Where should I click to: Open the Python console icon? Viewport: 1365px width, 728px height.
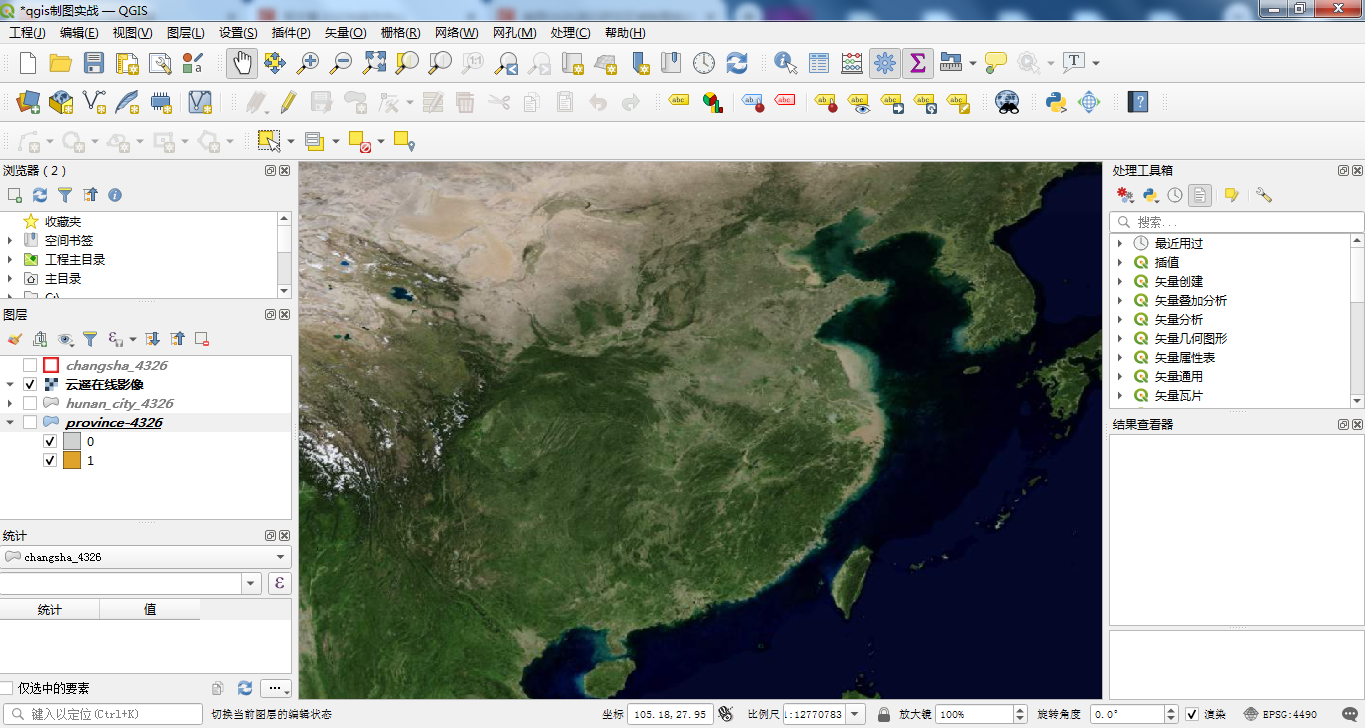(1055, 102)
